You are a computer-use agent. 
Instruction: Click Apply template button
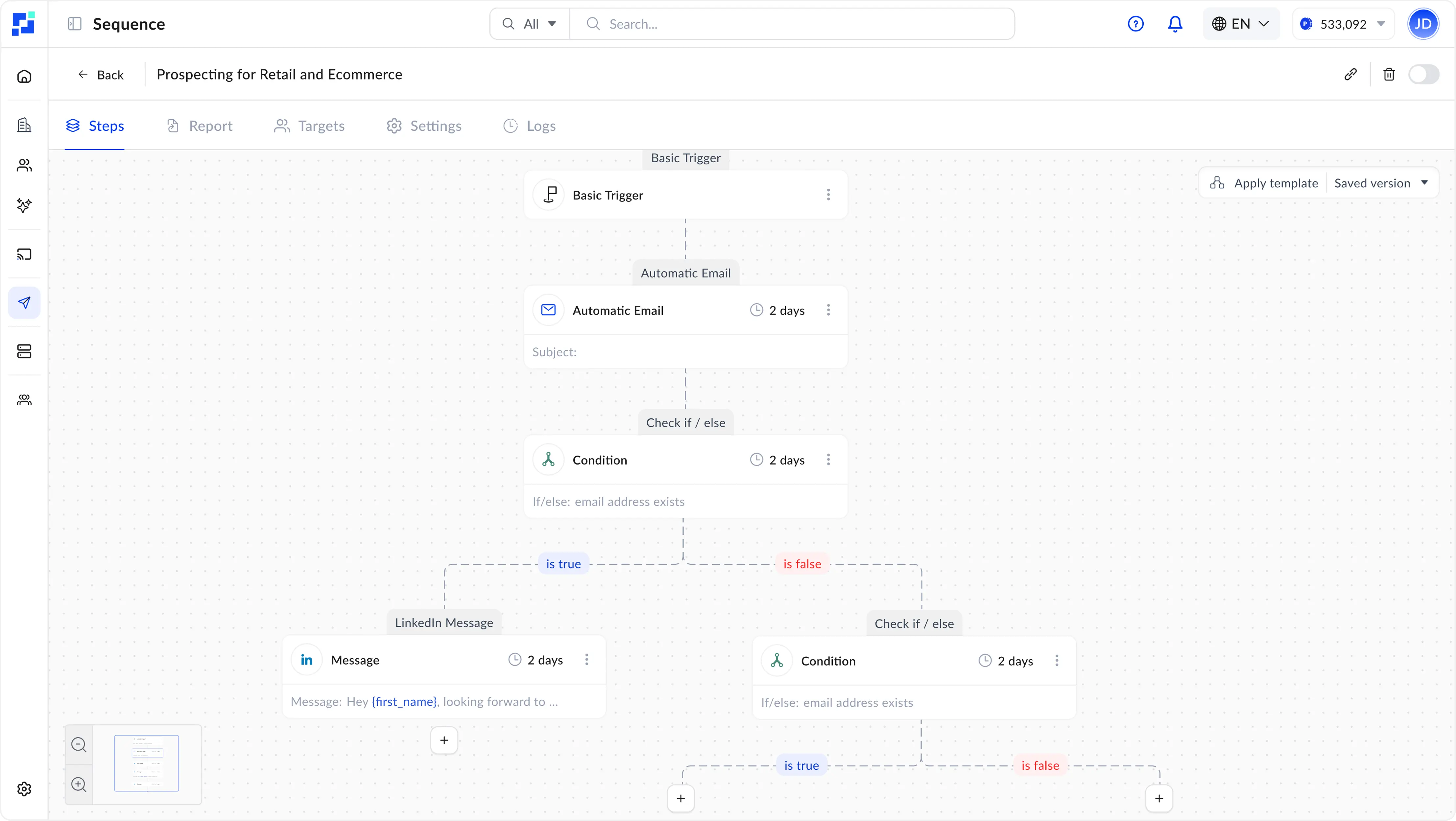pyautogui.click(x=1264, y=183)
